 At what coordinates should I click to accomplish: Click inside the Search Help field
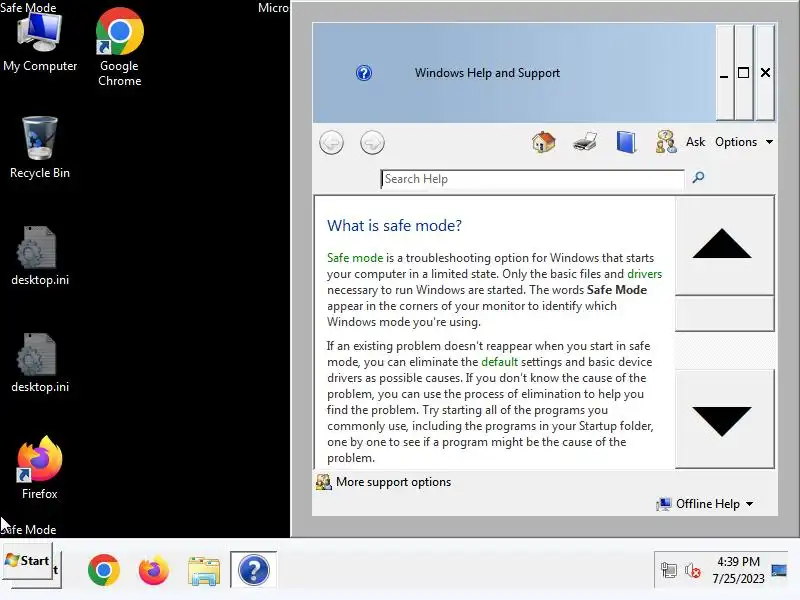coord(532,179)
